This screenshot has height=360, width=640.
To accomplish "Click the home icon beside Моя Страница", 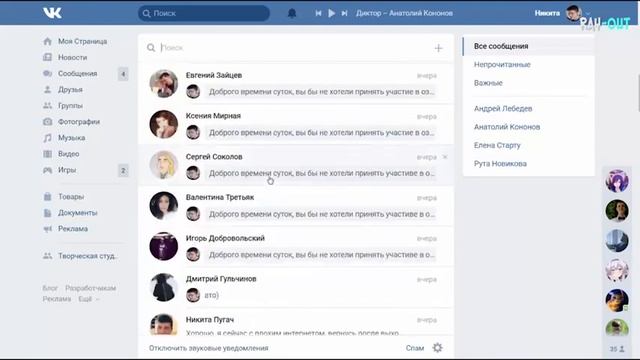I will pos(47,41).
